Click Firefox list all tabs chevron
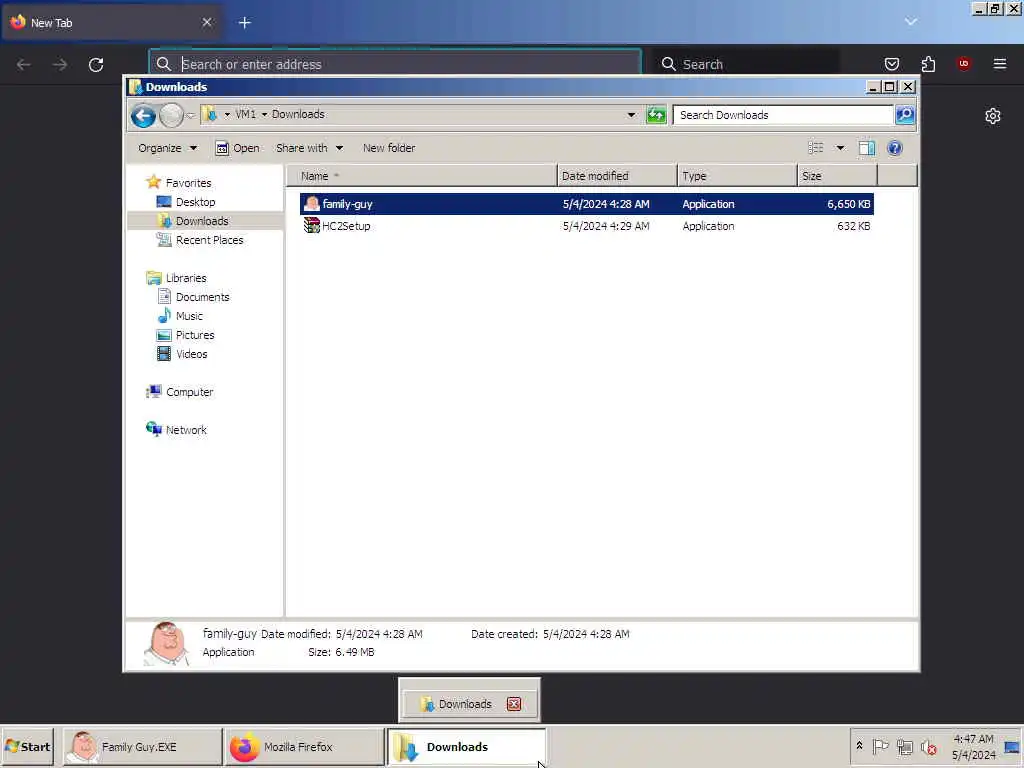 (910, 22)
